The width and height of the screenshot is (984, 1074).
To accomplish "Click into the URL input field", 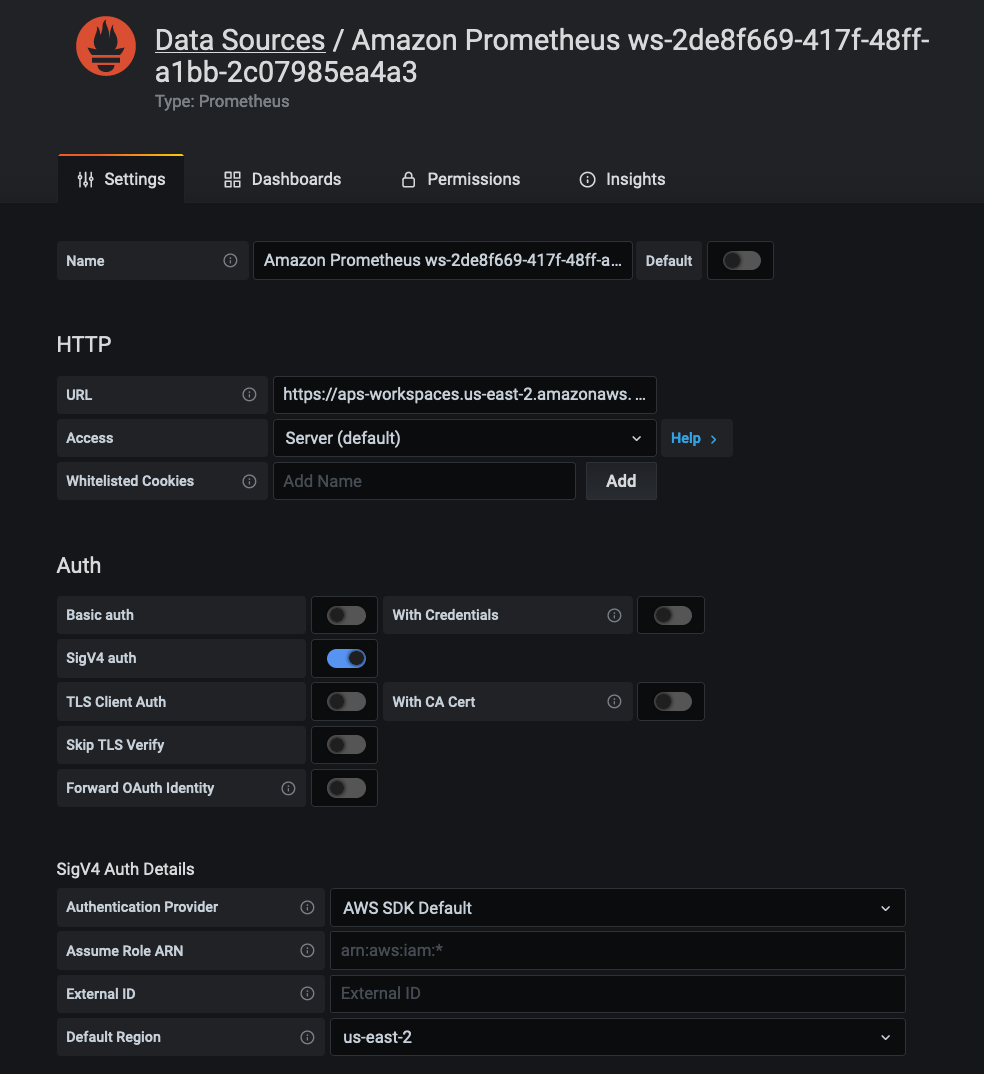I will tap(464, 395).
